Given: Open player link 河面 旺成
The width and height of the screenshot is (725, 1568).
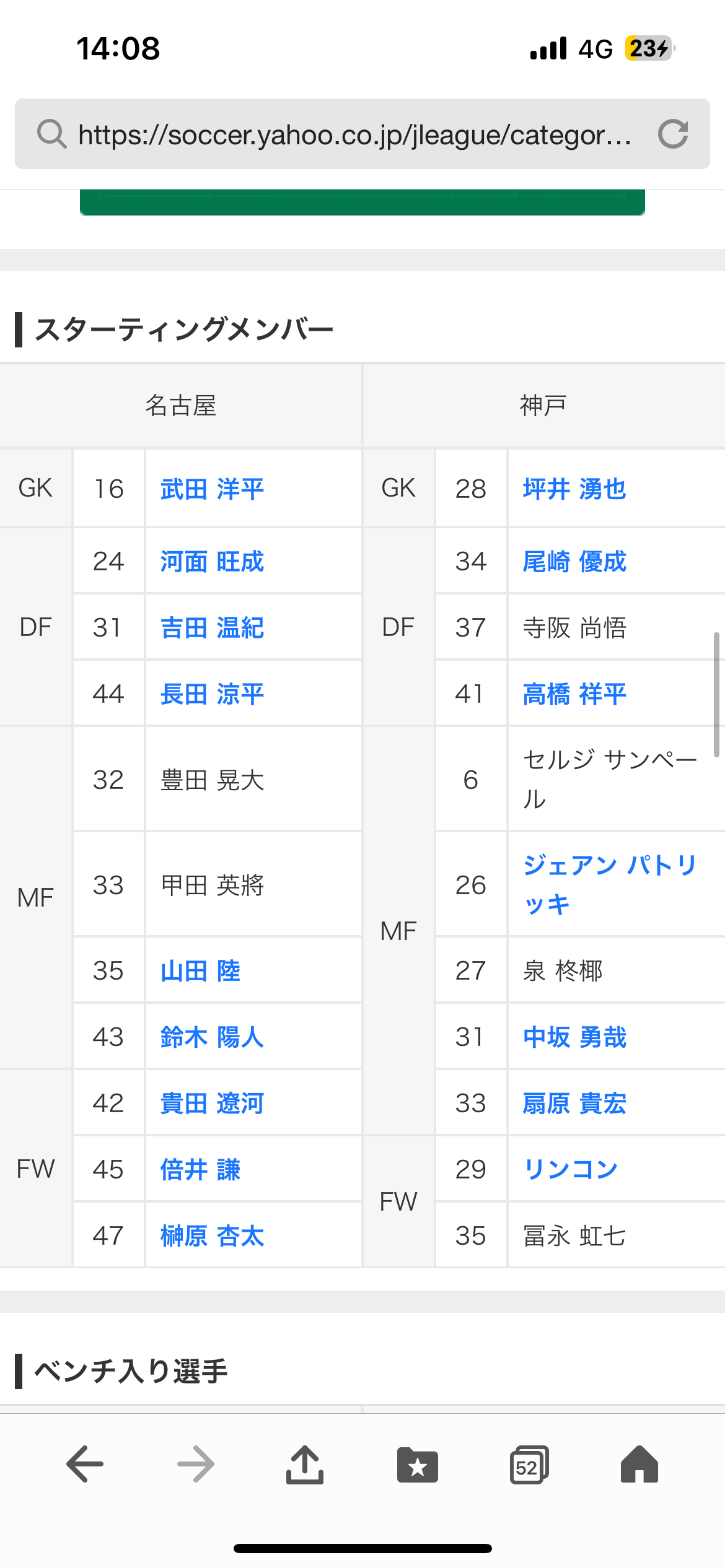Looking at the screenshot, I should (x=212, y=562).
